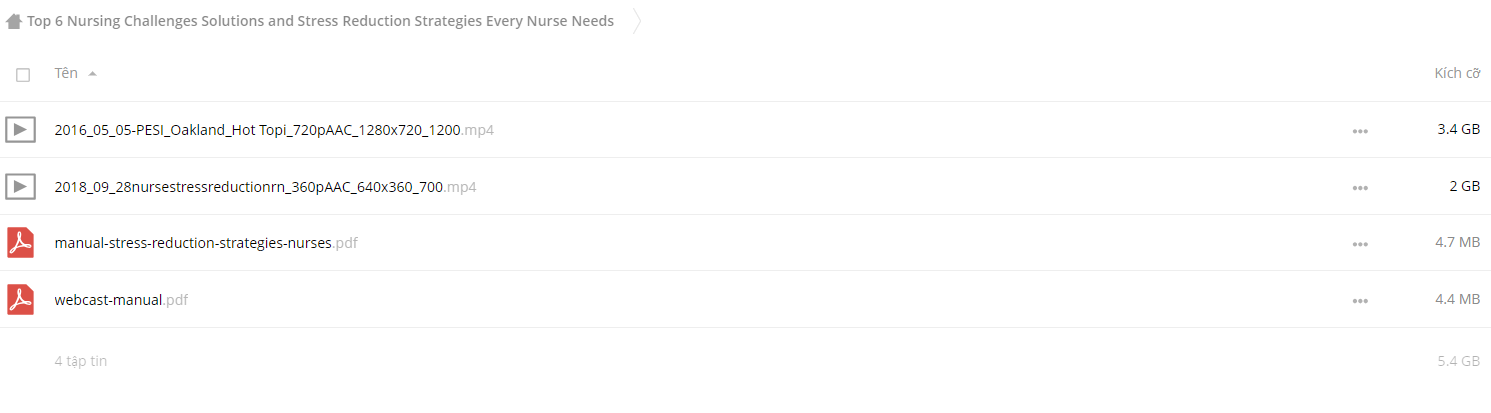The width and height of the screenshot is (1491, 413).
Task: Open more options for the 3.4 GB video
Action: tap(1359, 130)
